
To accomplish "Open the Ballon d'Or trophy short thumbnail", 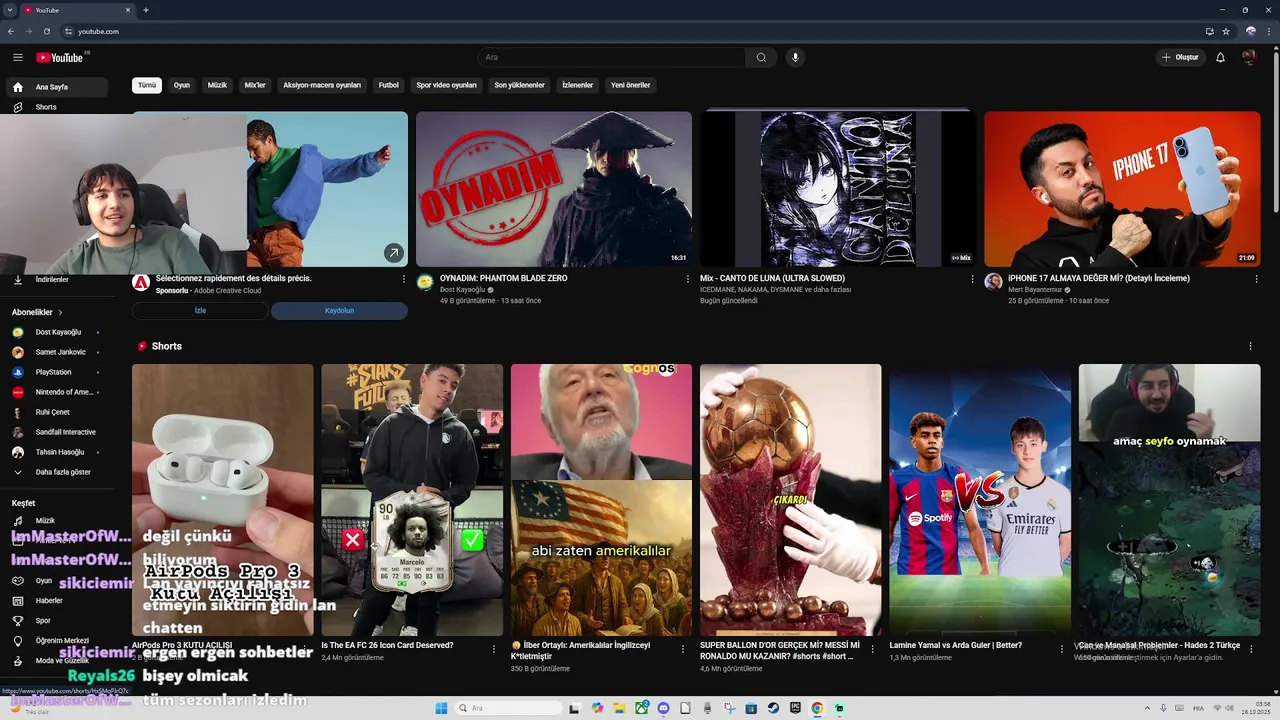I will click(790, 500).
